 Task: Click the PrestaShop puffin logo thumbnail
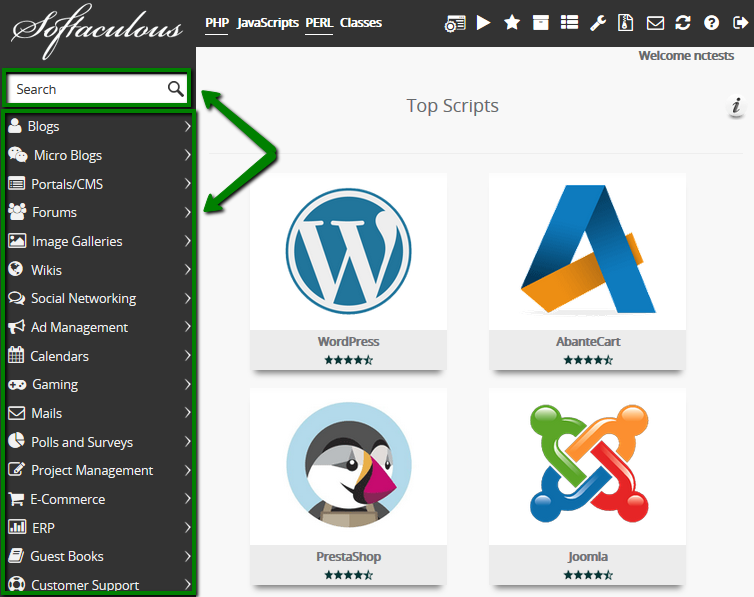pos(349,464)
